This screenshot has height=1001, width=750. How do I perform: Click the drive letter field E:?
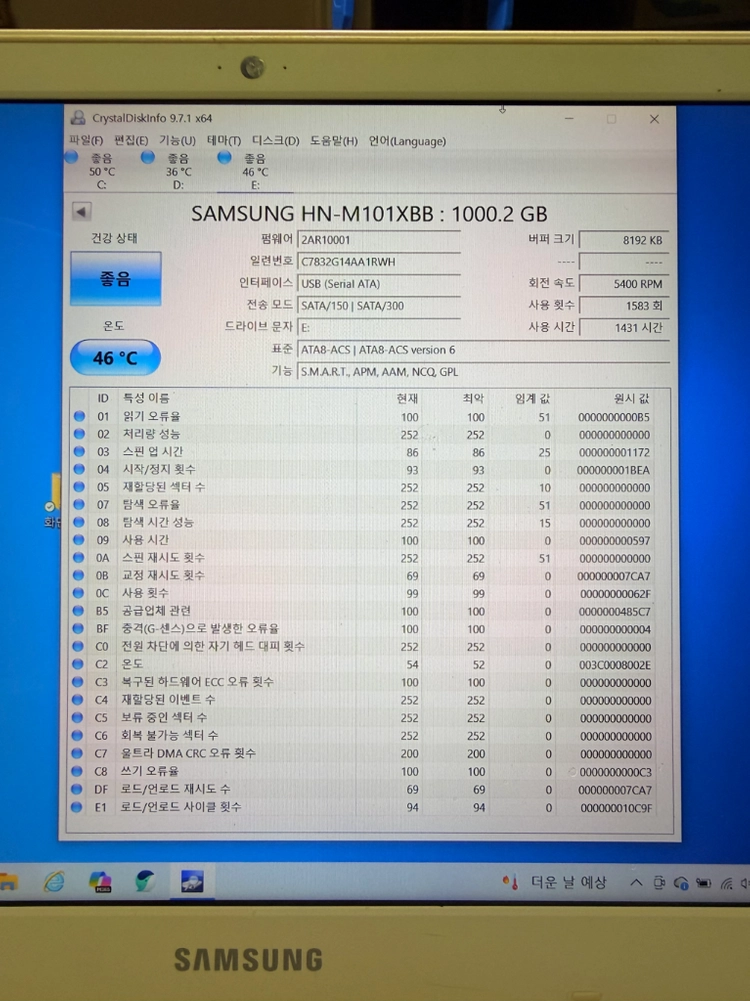379,327
